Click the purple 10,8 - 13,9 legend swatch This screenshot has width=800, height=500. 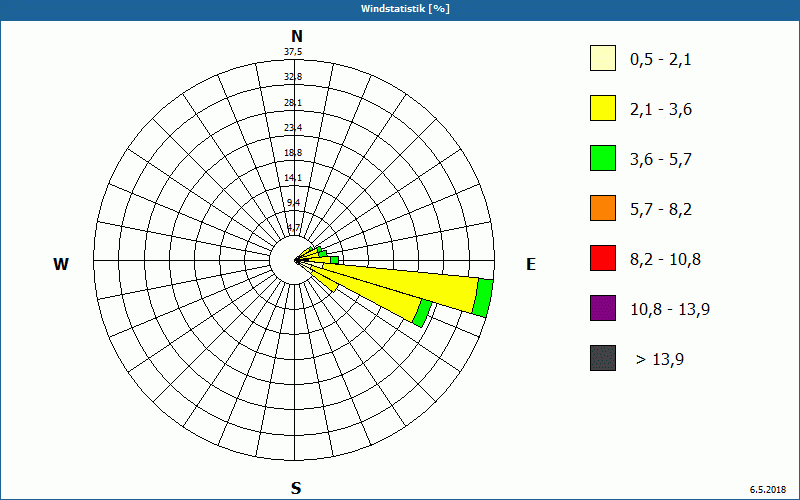603,308
